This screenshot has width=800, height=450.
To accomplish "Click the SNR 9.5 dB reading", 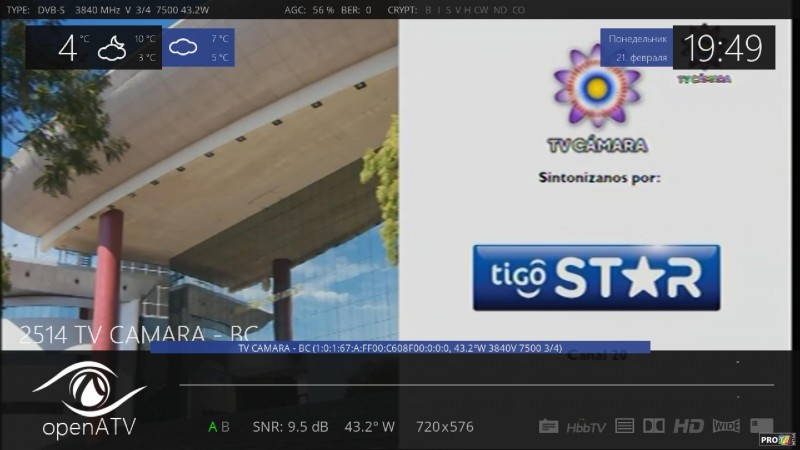I will pyautogui.click(x=290, y=427).
